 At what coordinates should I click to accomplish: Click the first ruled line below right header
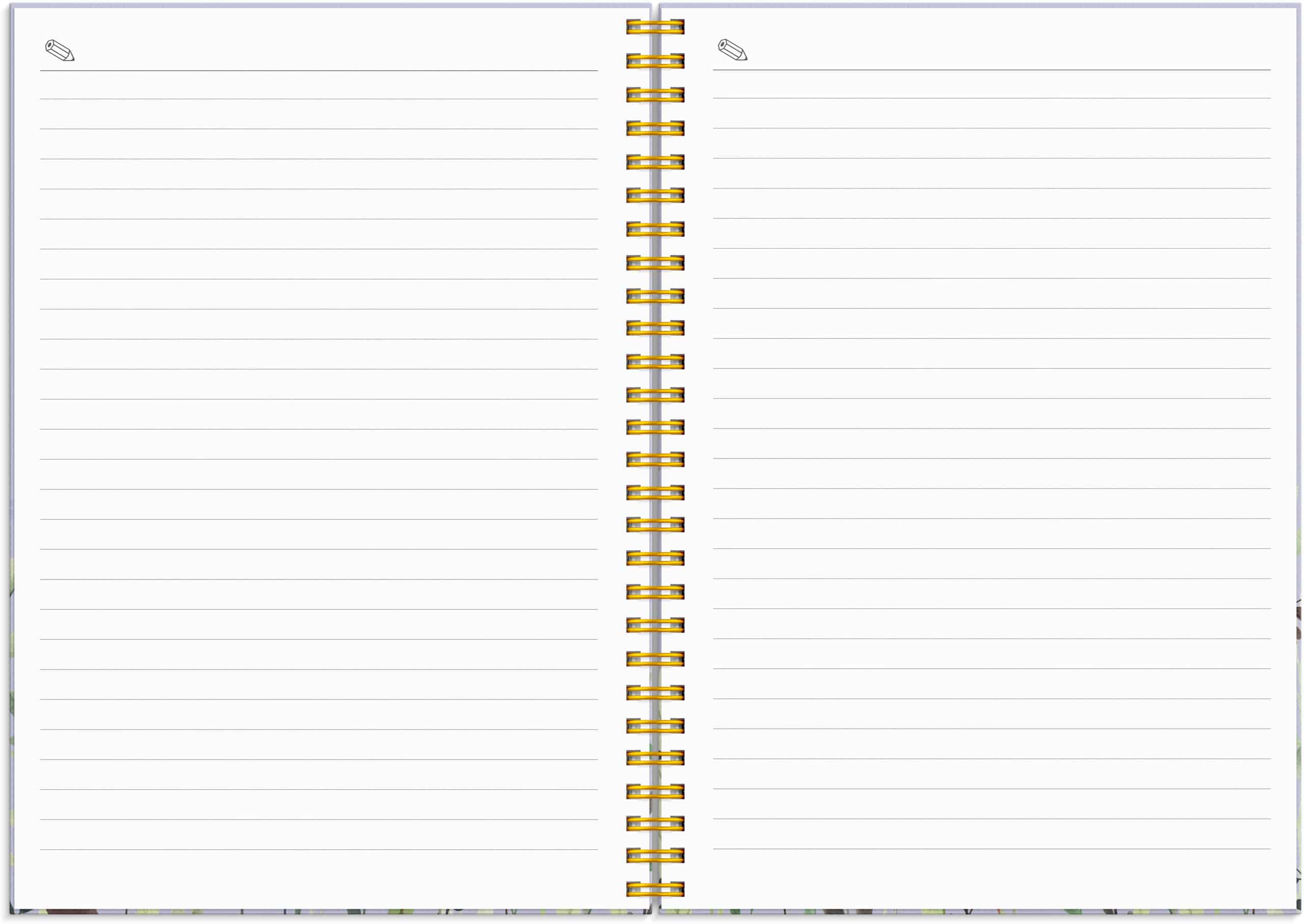pyautogui.click(x=991, y=98)
